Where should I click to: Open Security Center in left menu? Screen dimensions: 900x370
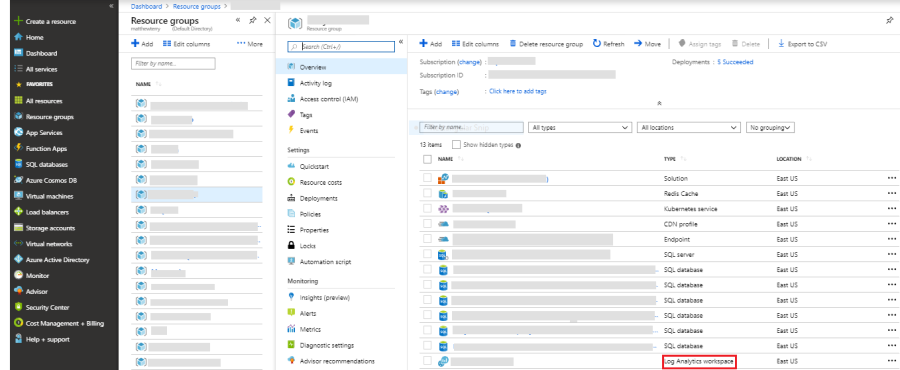click(47, 307)
